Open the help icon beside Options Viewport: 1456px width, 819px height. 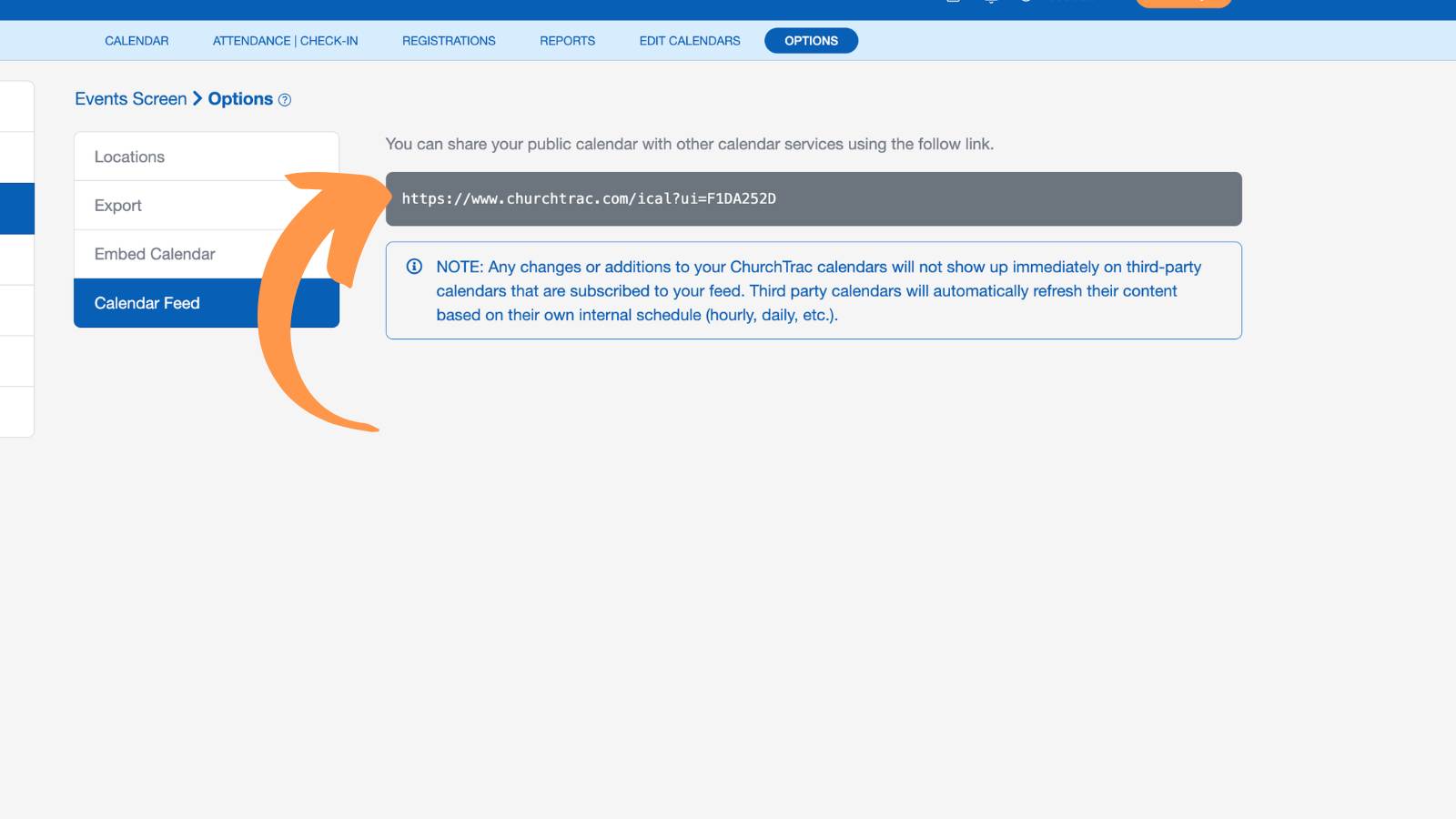click(x=285, y=100)
